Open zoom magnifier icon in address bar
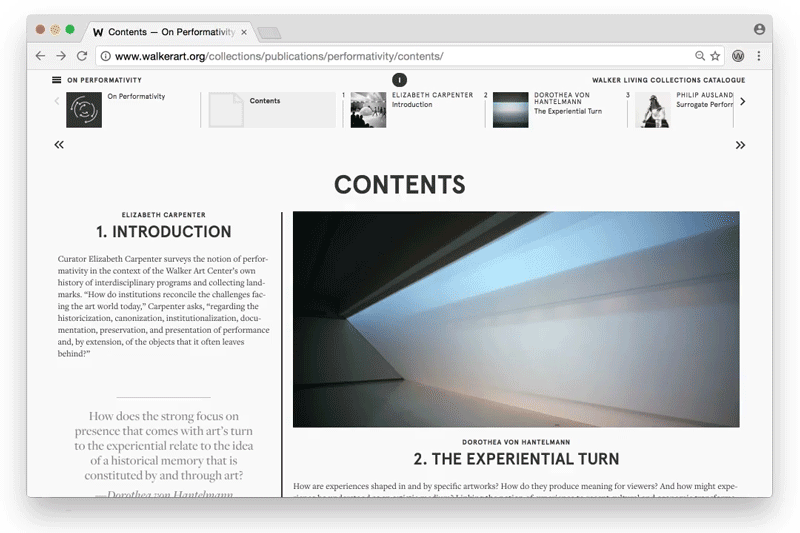This screenshot has height=533, width=800. pos(699,56)
